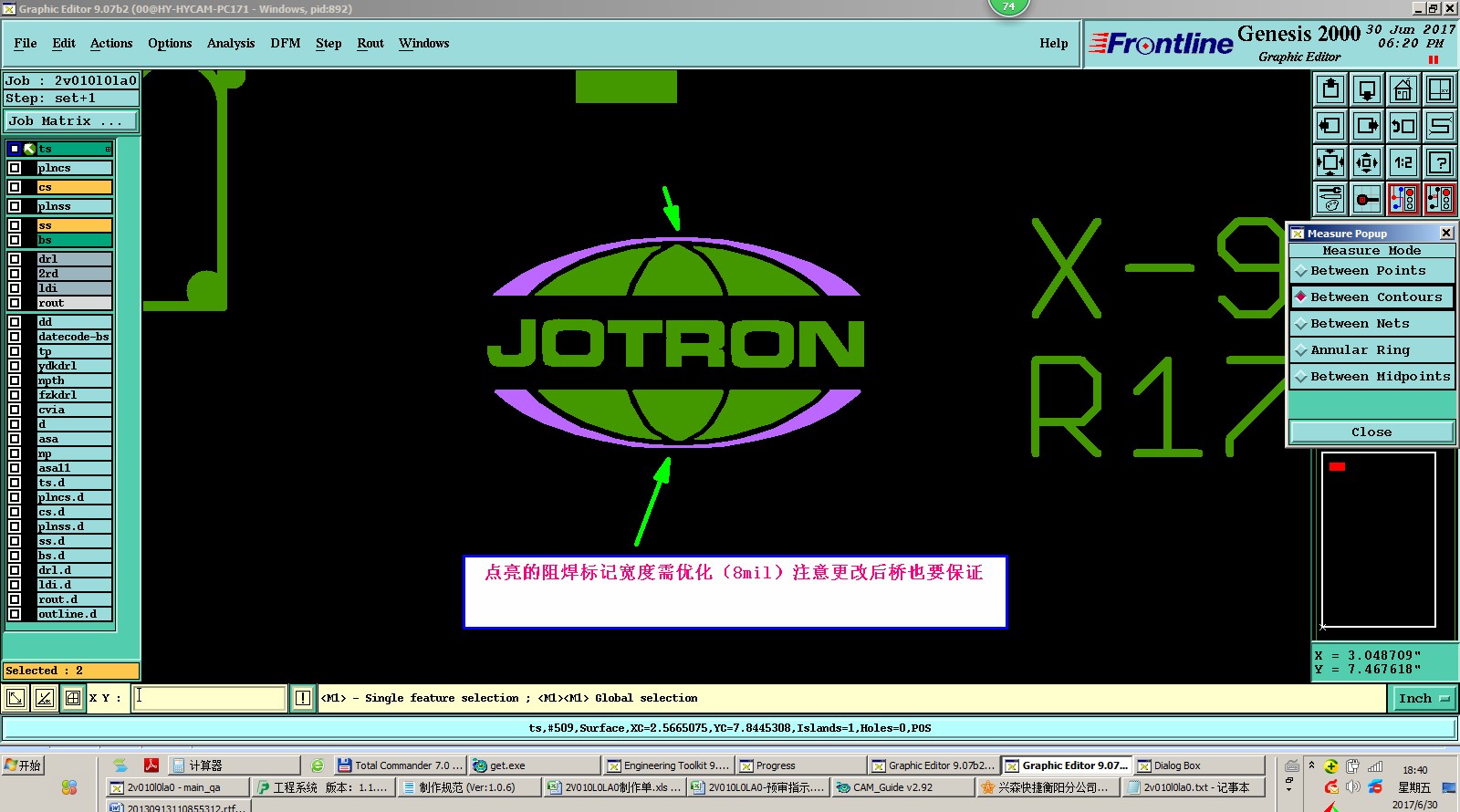Open the File menu
This screenshot has width=1460, height=812.
[x=26, y=43]
